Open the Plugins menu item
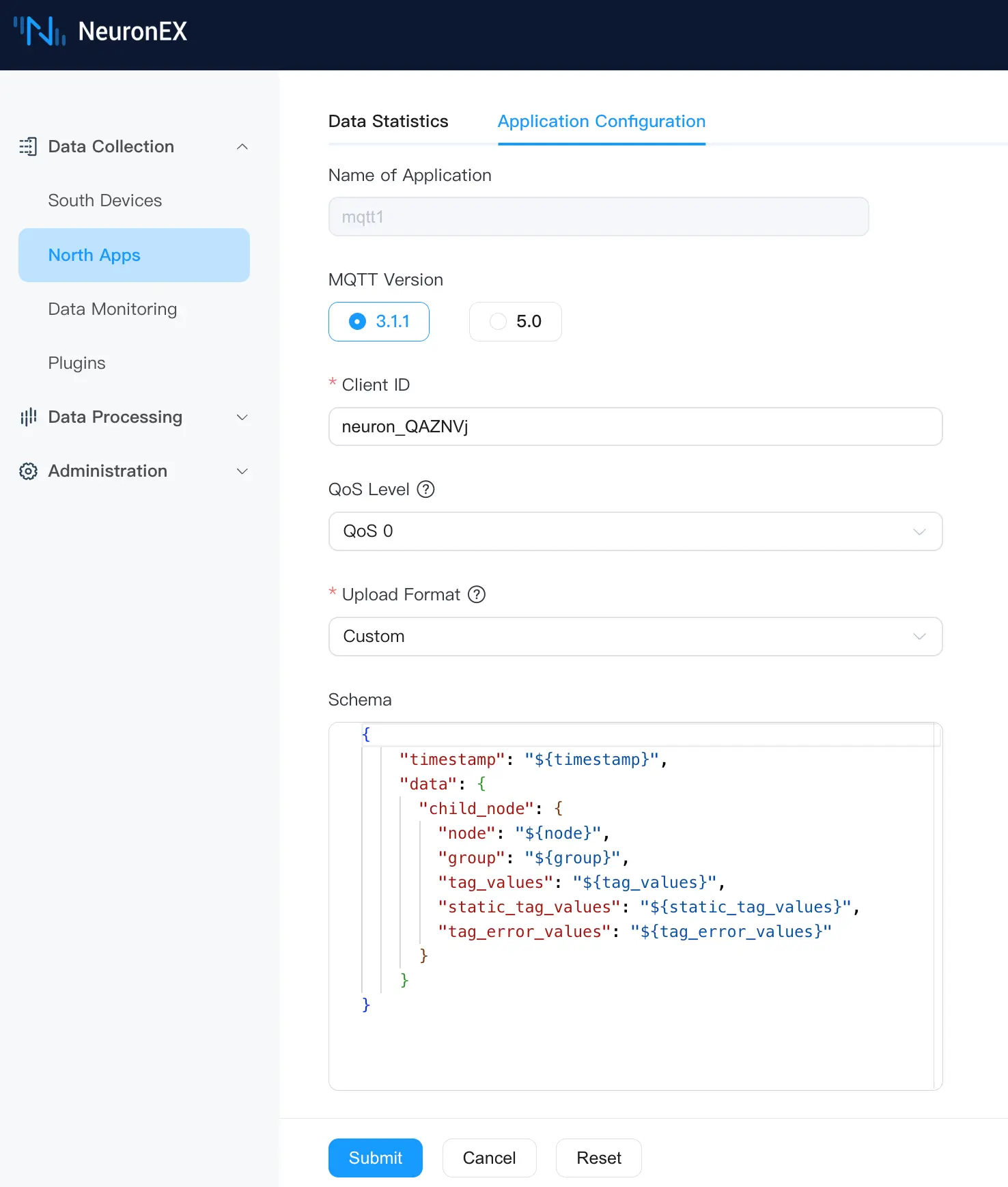The image size is (1008, 1187). pyautogui.click(x=77, y=363)
